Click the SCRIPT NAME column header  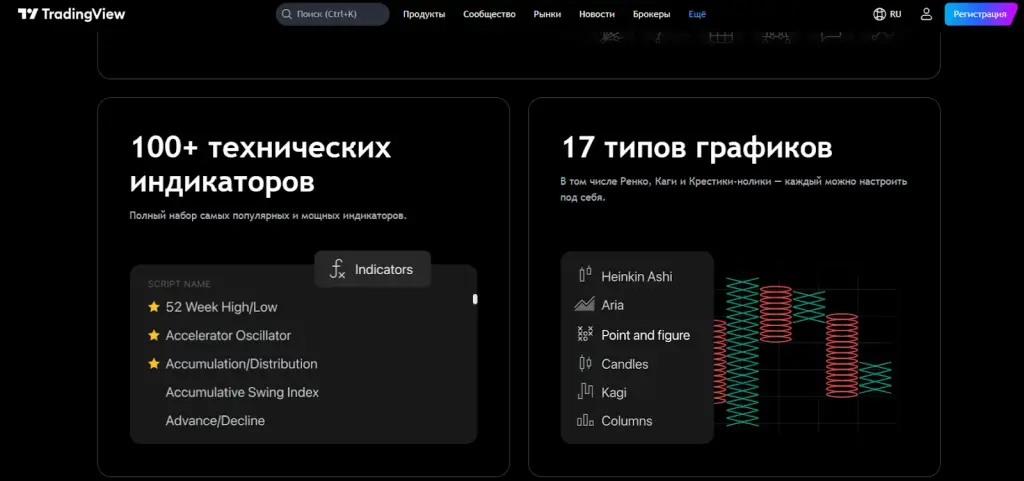tap(179, 284)
